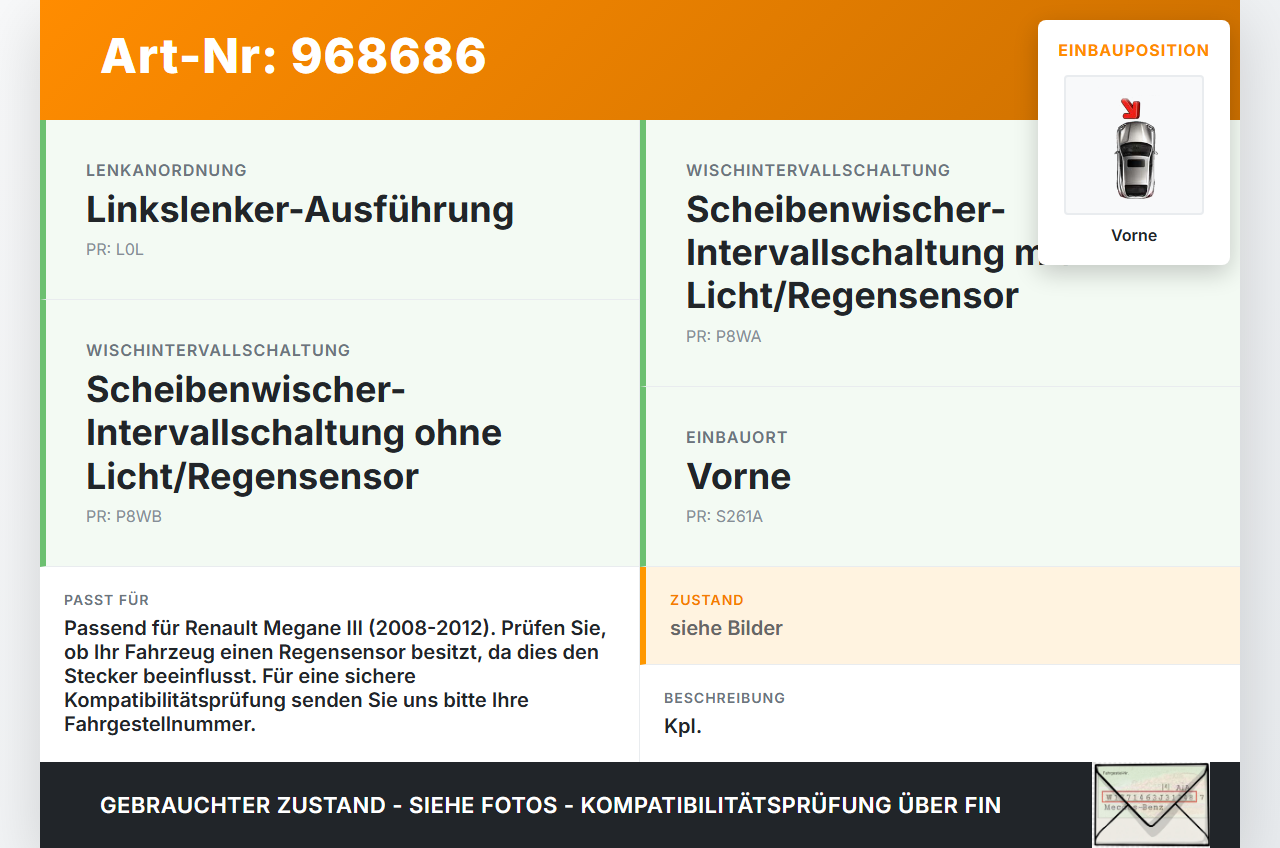The height and width of the screenshot is (848, 1280).
Task: Click the red arrow above the car
Action: pyautogui.click(x=1131, y=108)
